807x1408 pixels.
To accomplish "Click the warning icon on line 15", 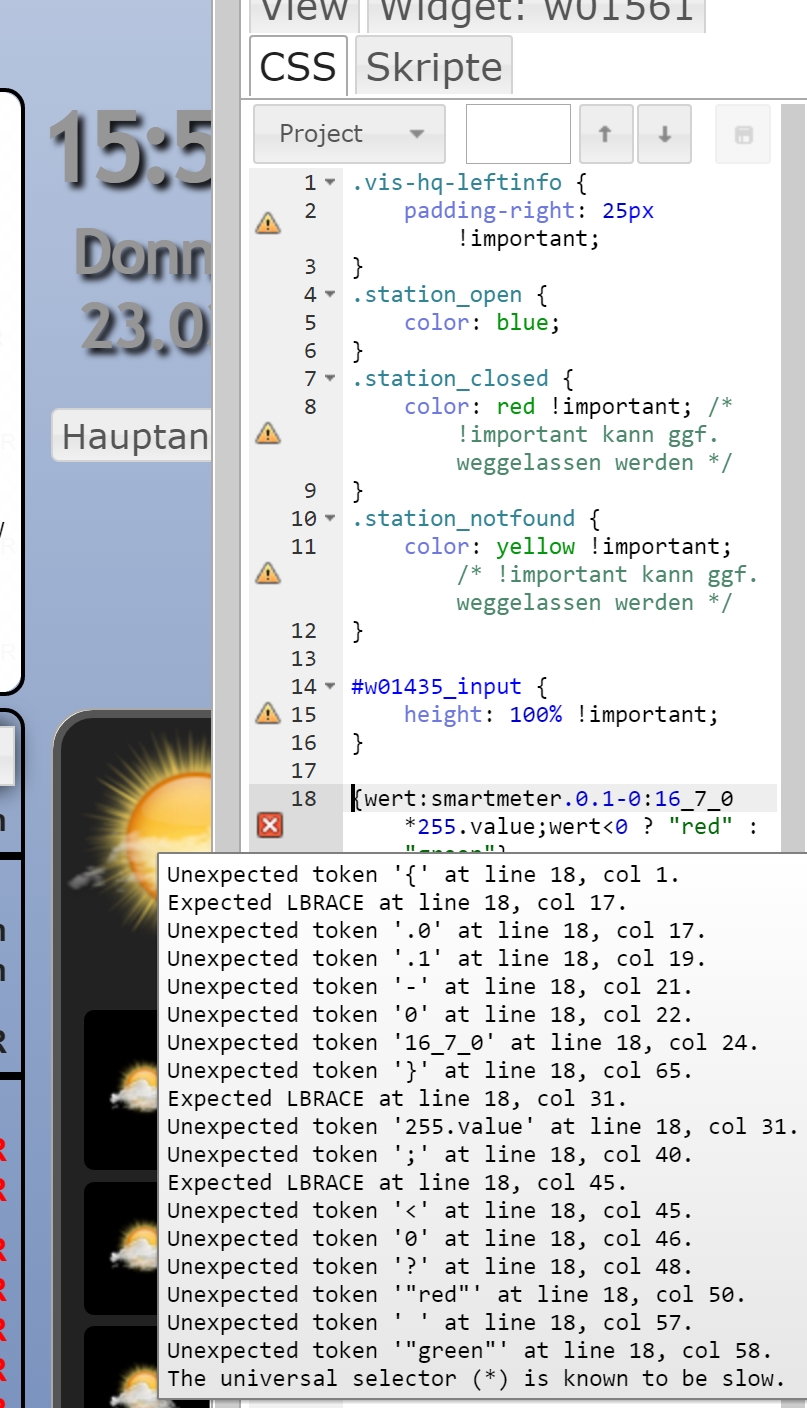I will click(268, 713).
